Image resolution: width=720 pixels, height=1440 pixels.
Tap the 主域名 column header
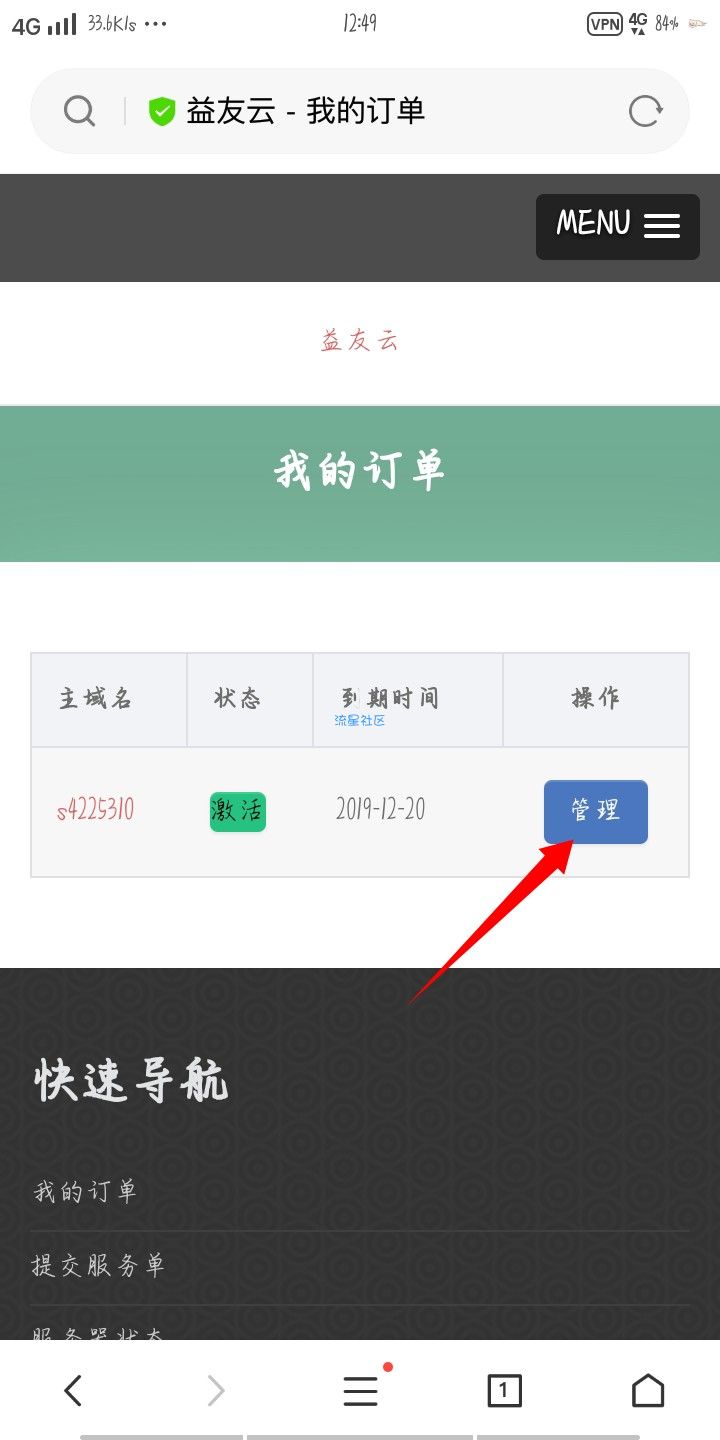click(95, 698)
